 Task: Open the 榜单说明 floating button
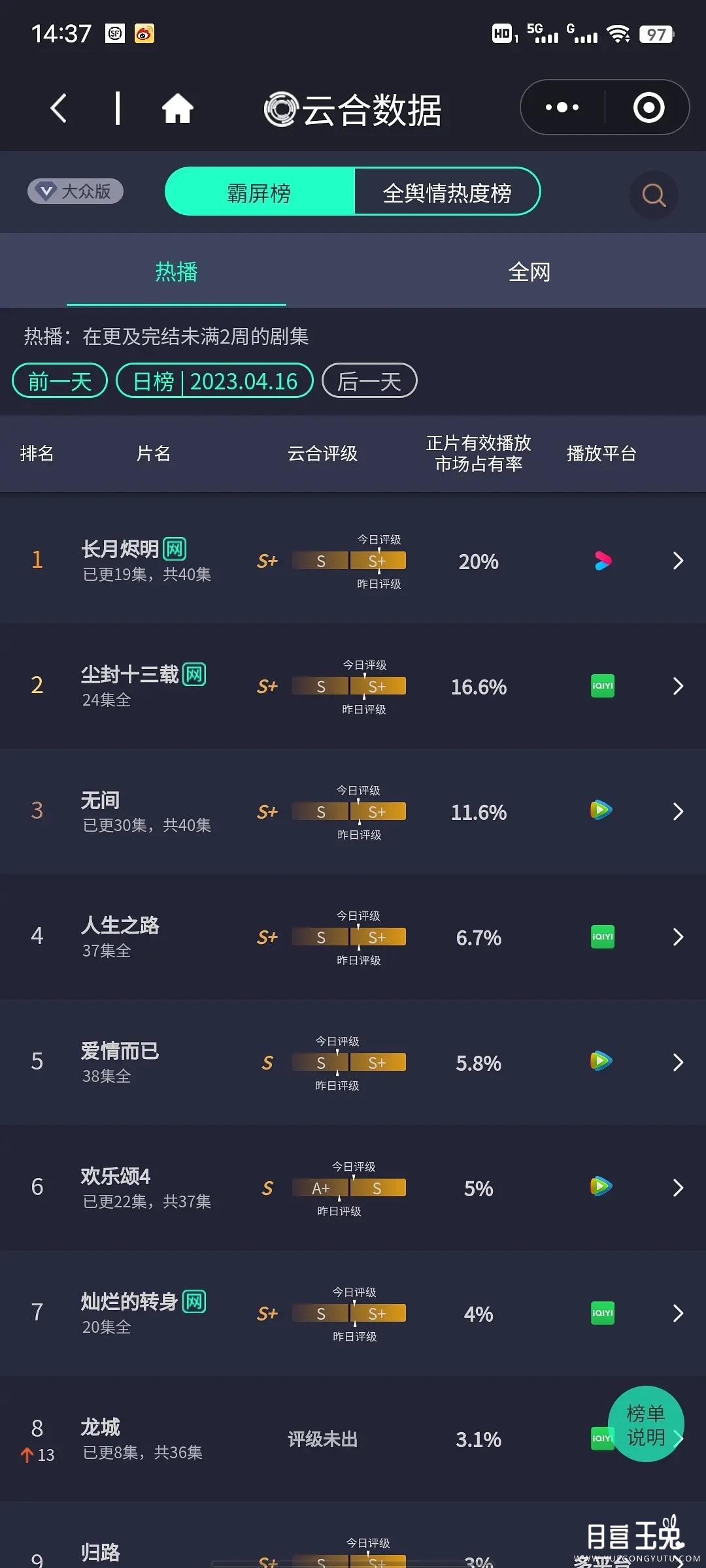[x=646, y=1425]
